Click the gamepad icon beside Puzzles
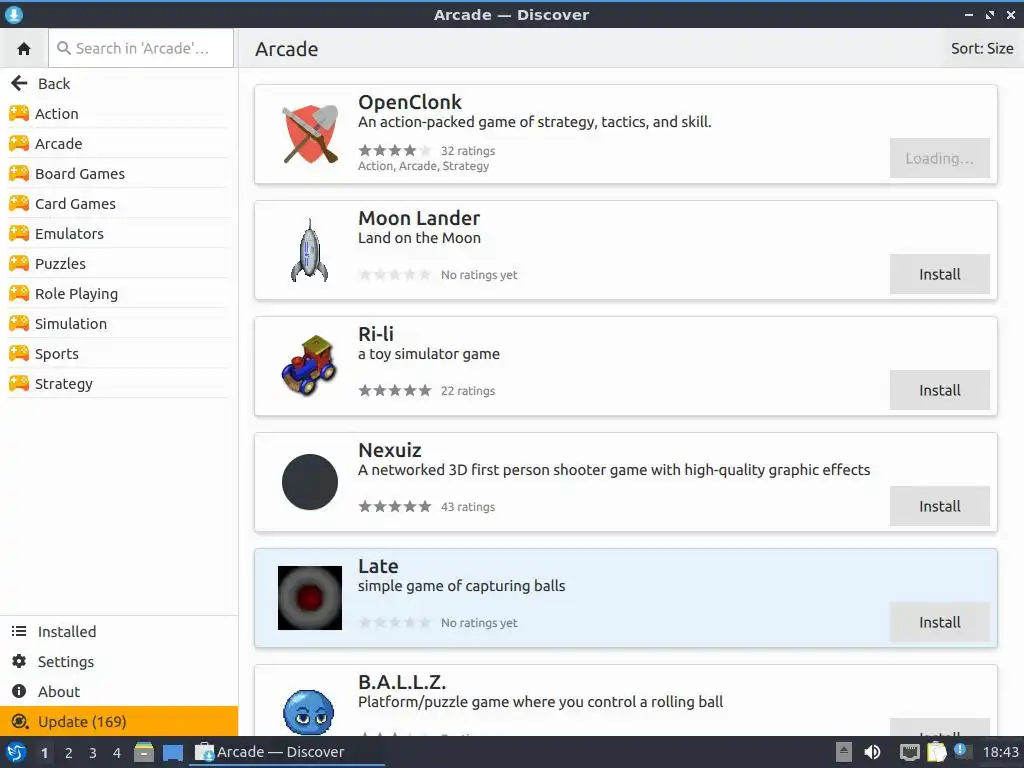 [x=19, y=263]
